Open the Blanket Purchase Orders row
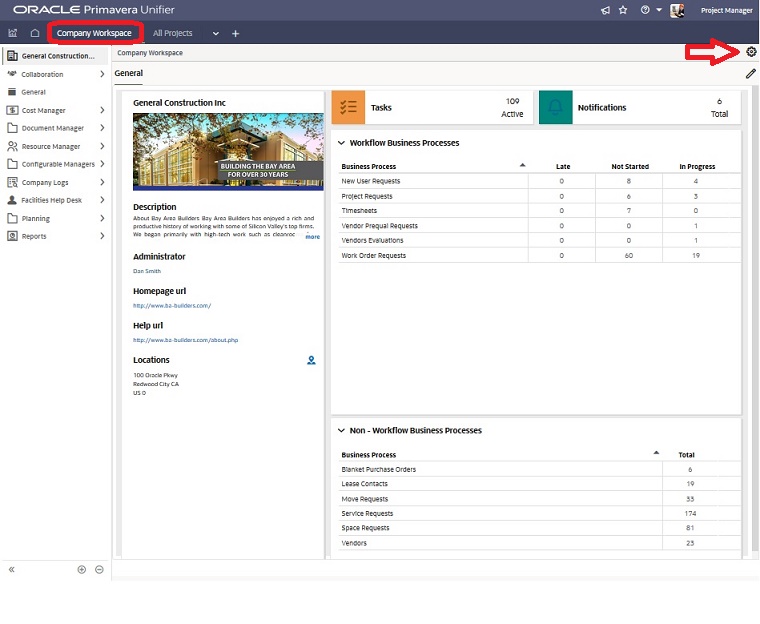 (x=539, y=469)
